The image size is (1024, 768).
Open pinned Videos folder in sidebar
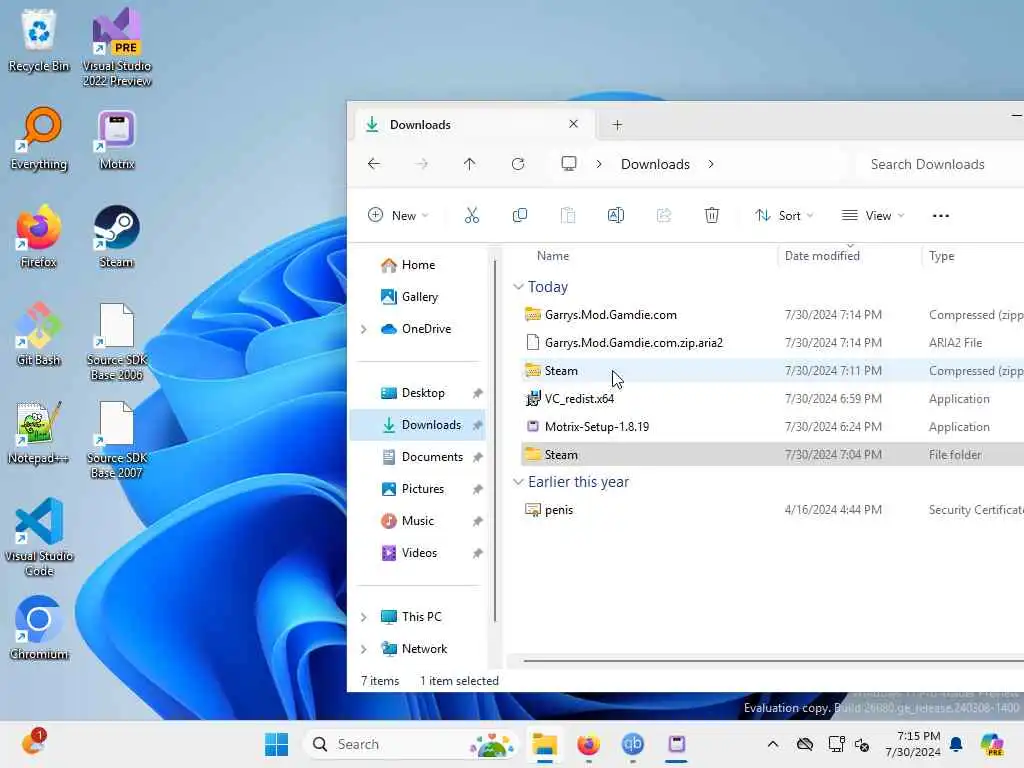click(x=418, y=552)
